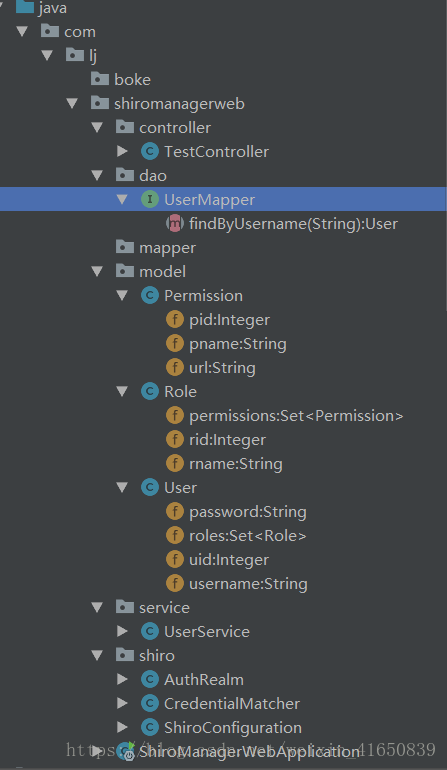
Task: Click the findByUsername method icon
Action: (175, 223)
